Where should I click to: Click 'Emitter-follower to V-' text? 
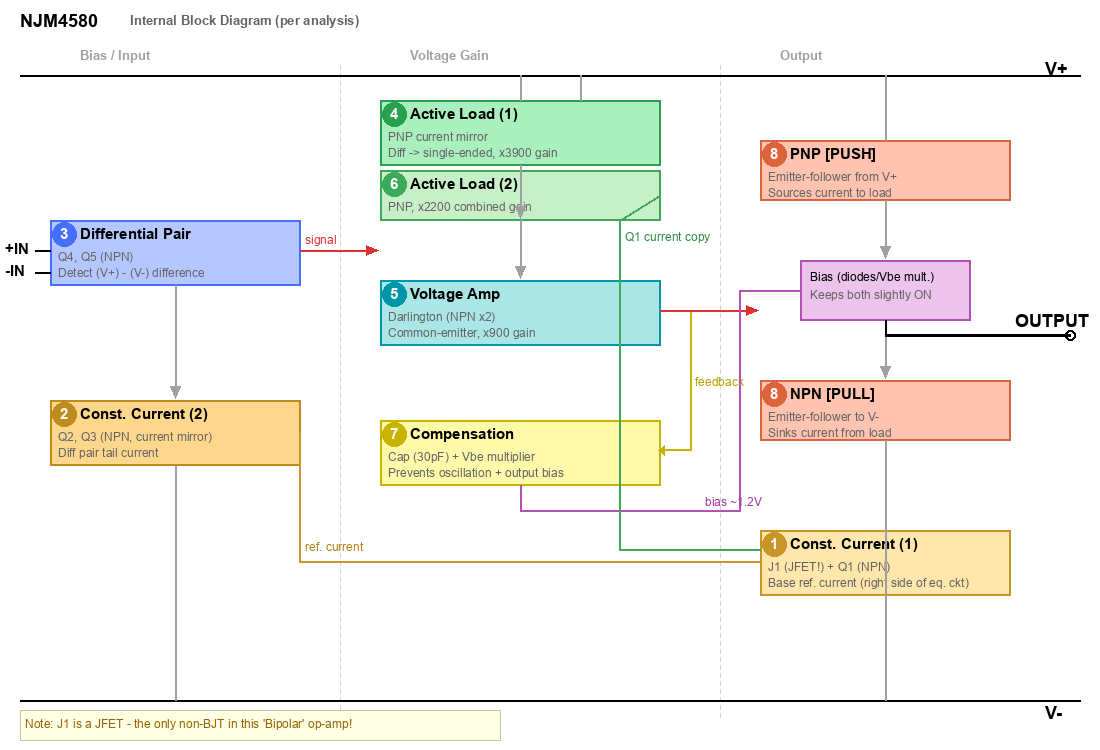pos(824,417)
